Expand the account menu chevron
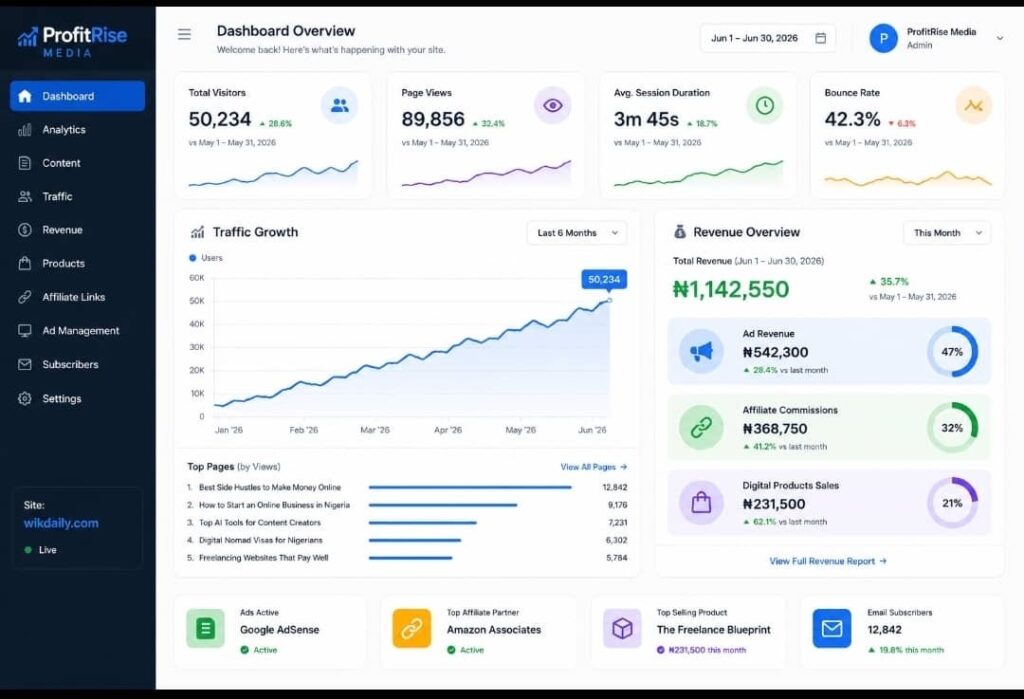This screenshot has width=1024, height=699. [x=999, y=38]
